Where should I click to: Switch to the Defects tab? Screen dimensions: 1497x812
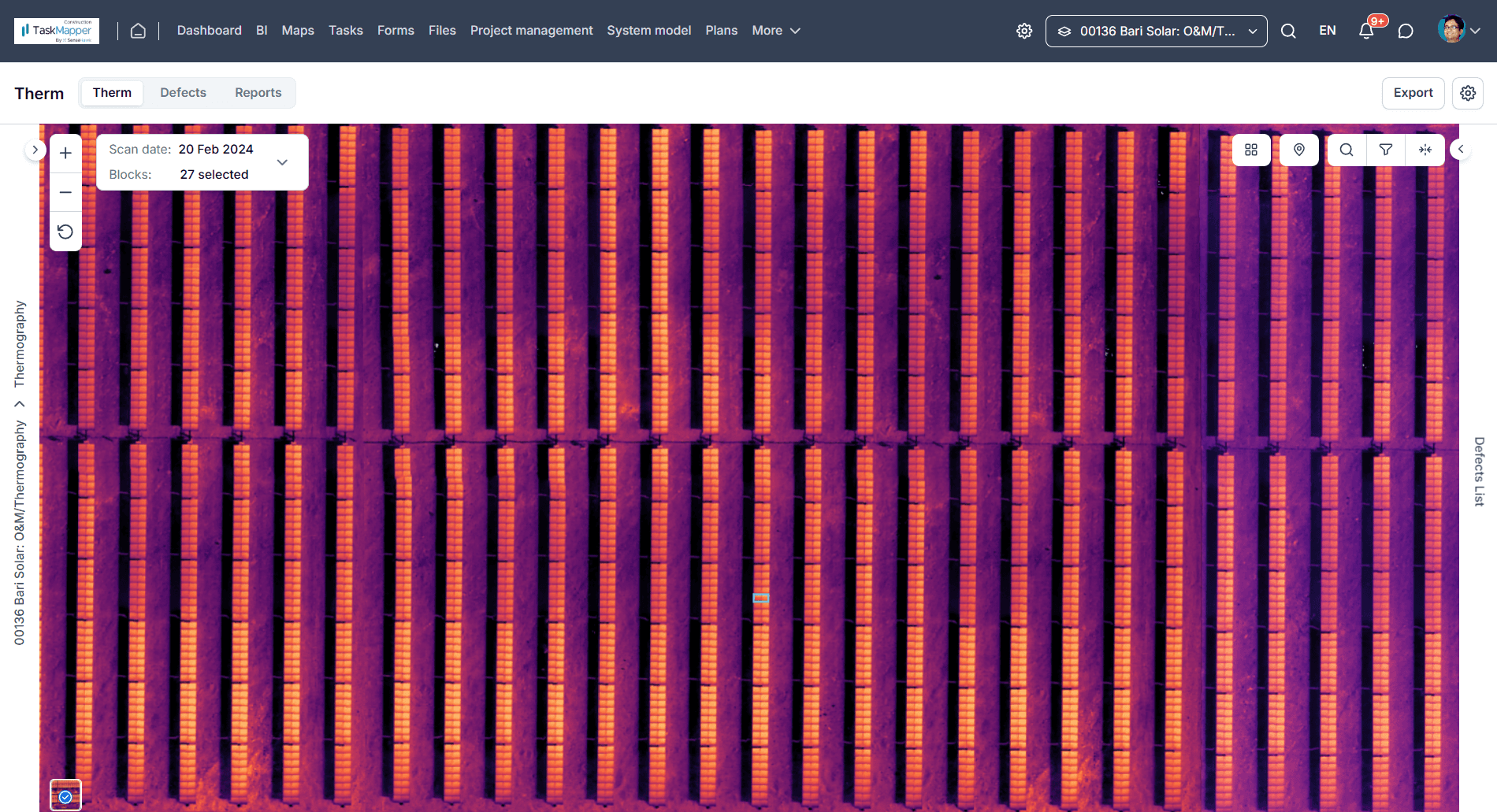point(183,93)
